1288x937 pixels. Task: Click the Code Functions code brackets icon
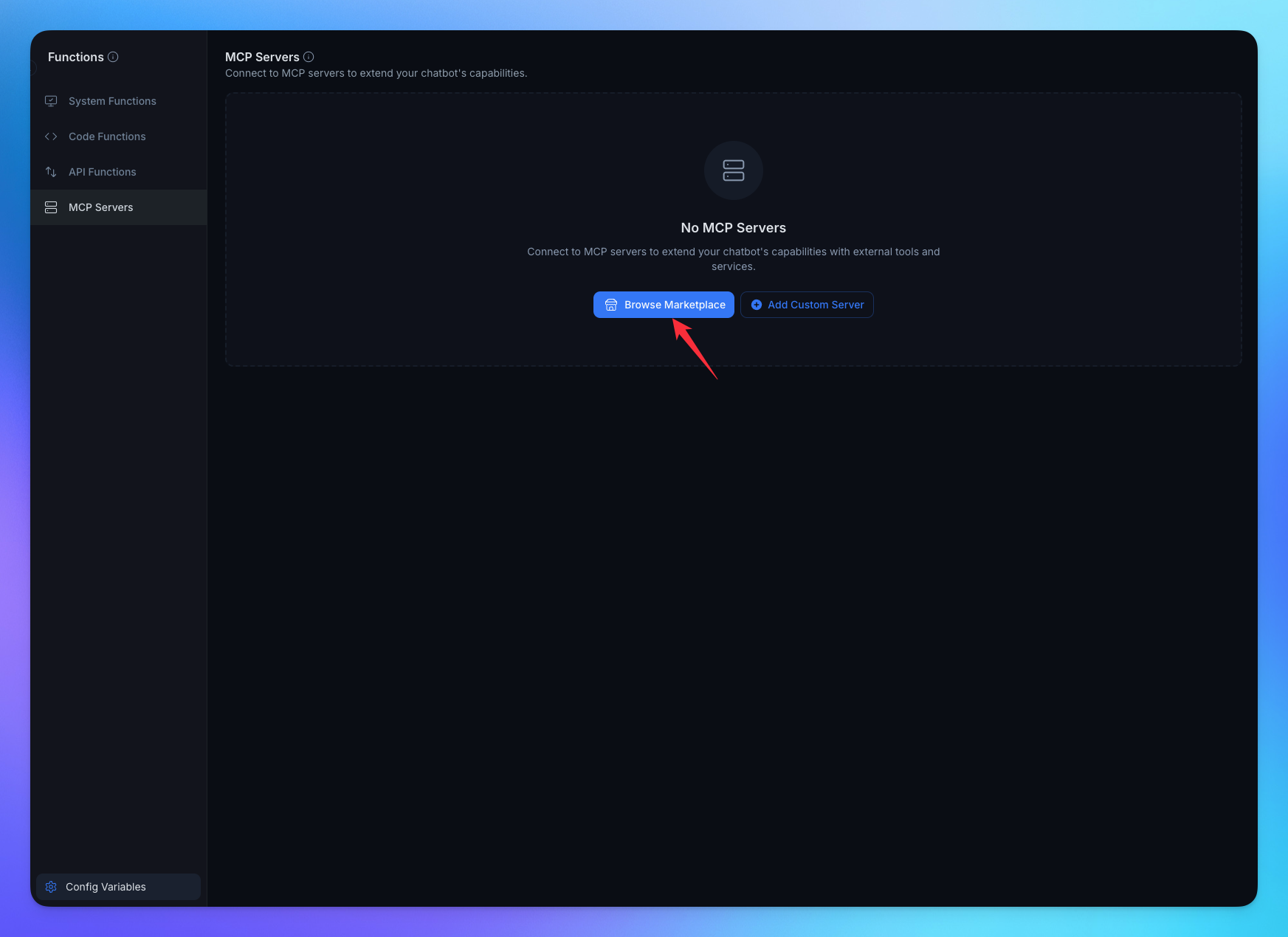click(x=51, y=136)
